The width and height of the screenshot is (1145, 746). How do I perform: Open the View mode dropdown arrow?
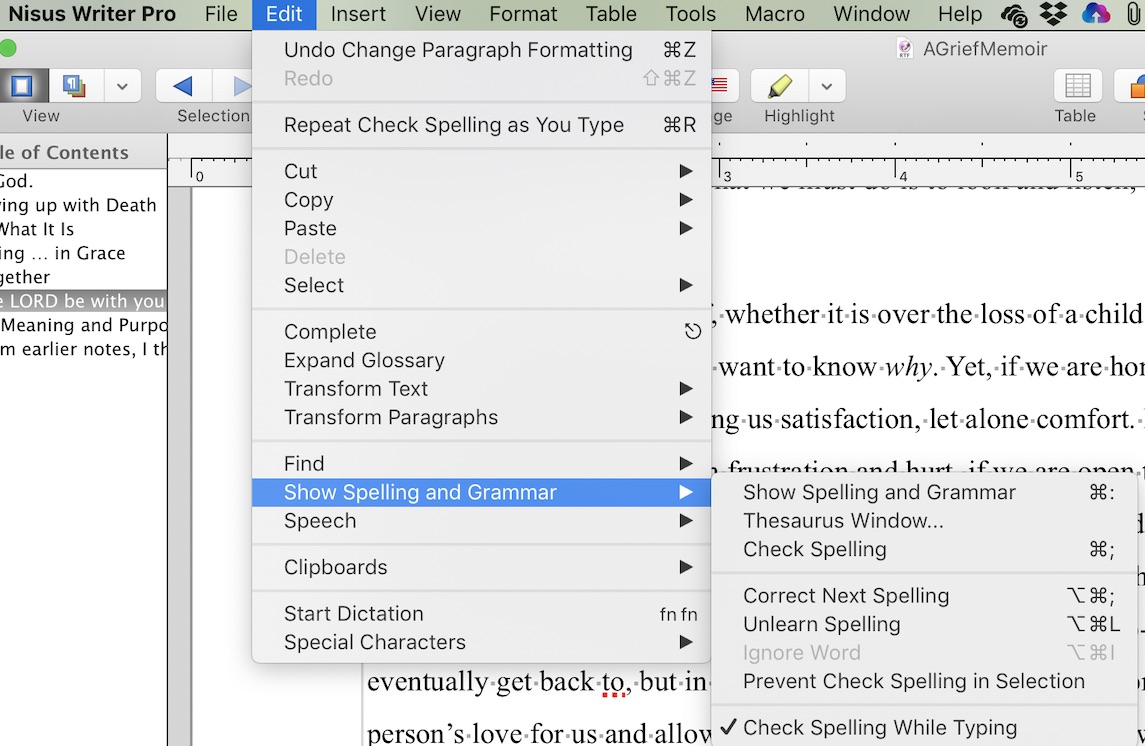pos(122,86)
